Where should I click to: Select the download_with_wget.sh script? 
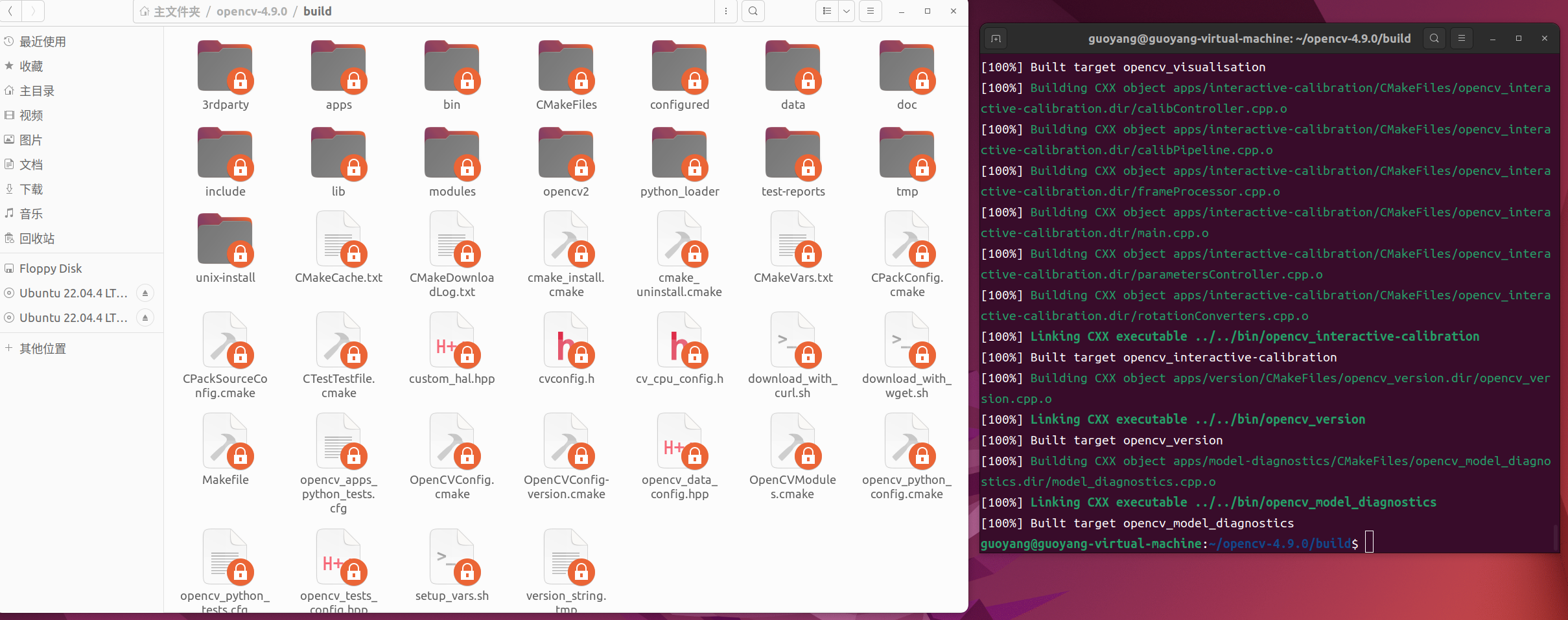[907, 356]
